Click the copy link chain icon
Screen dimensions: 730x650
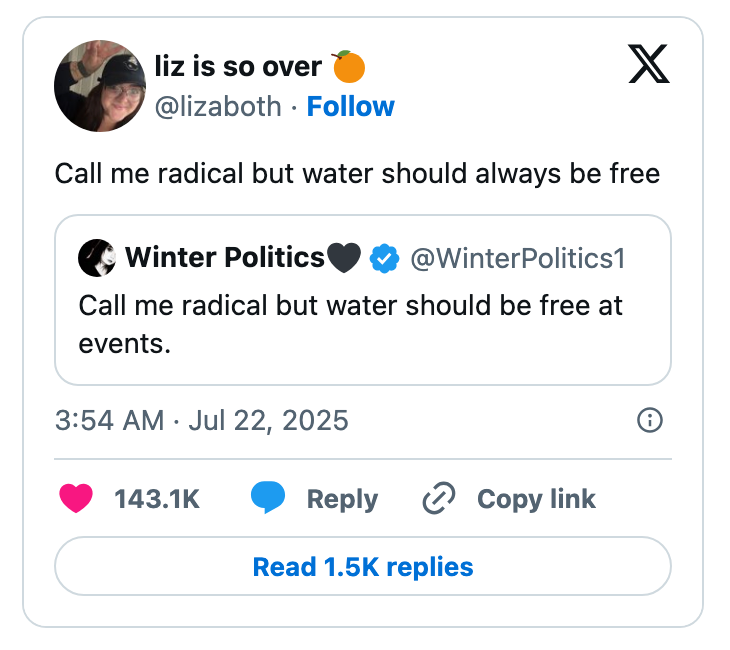[439, 498]
